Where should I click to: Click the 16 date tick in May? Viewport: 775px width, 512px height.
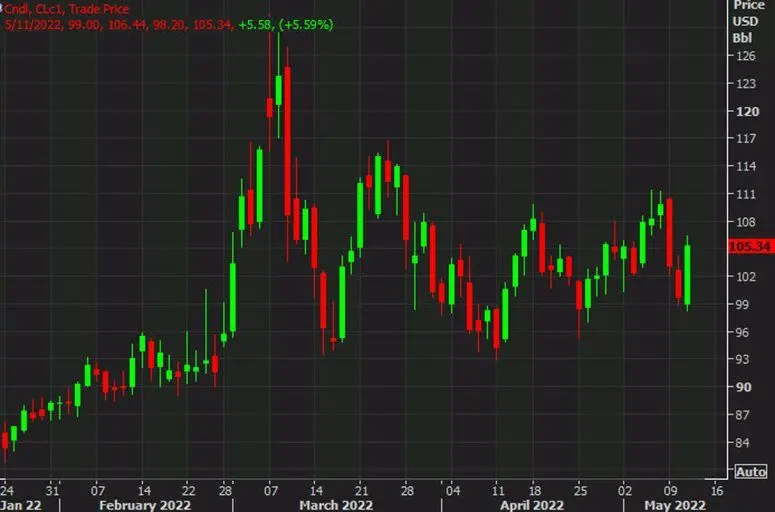pyautogui.click(x=715, y=492)
